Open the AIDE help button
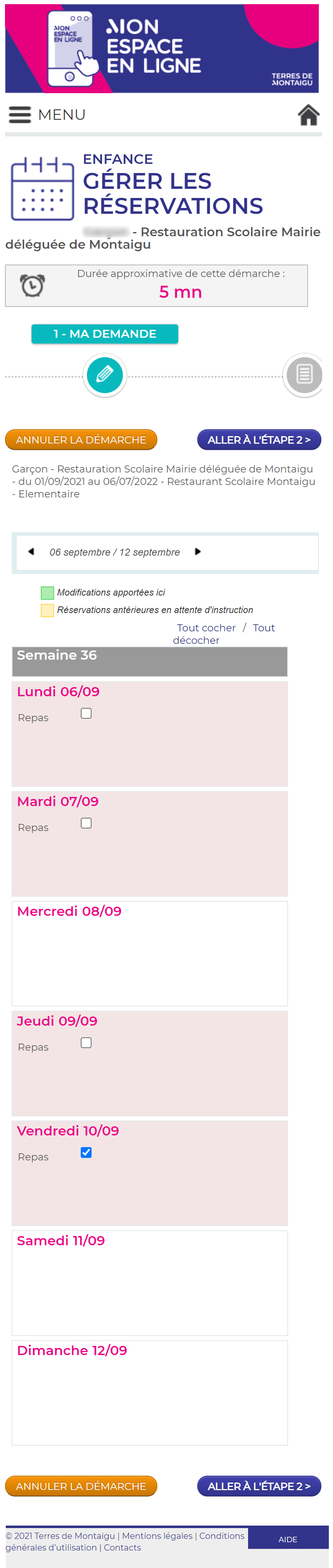The height and width of the screenshot is (1568, 333). [x=288, y=1539]
